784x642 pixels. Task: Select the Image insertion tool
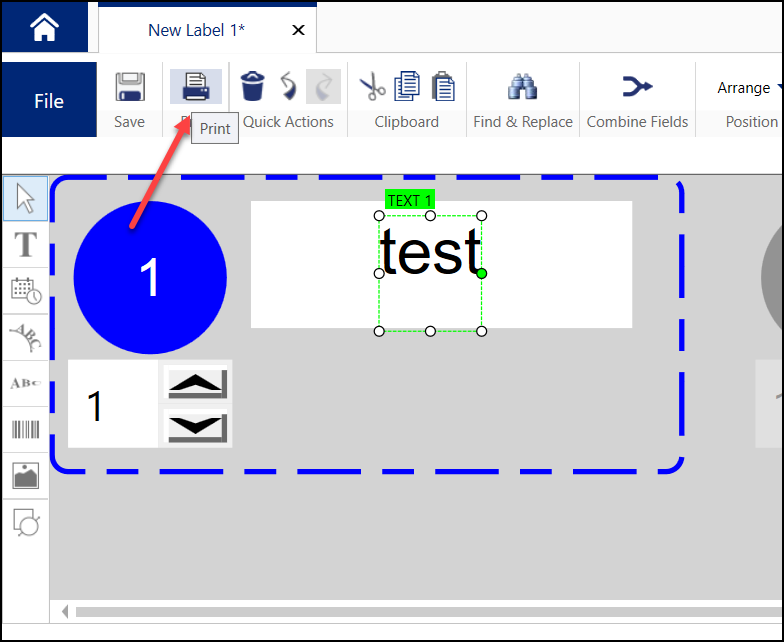pyautogui.click(x=25, y=476)
